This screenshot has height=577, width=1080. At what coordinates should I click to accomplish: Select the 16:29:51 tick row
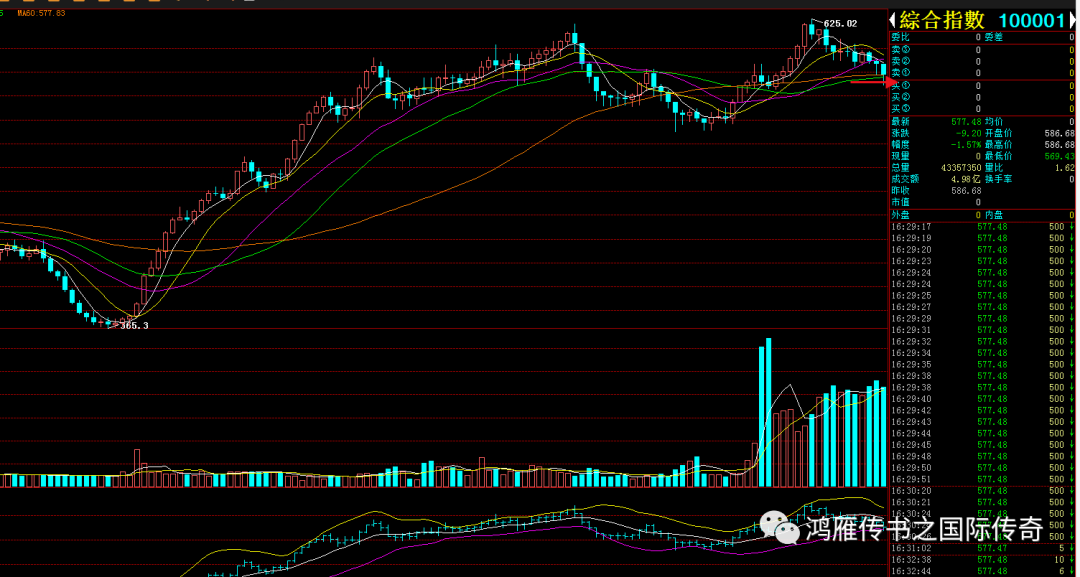tap(982, 479)
